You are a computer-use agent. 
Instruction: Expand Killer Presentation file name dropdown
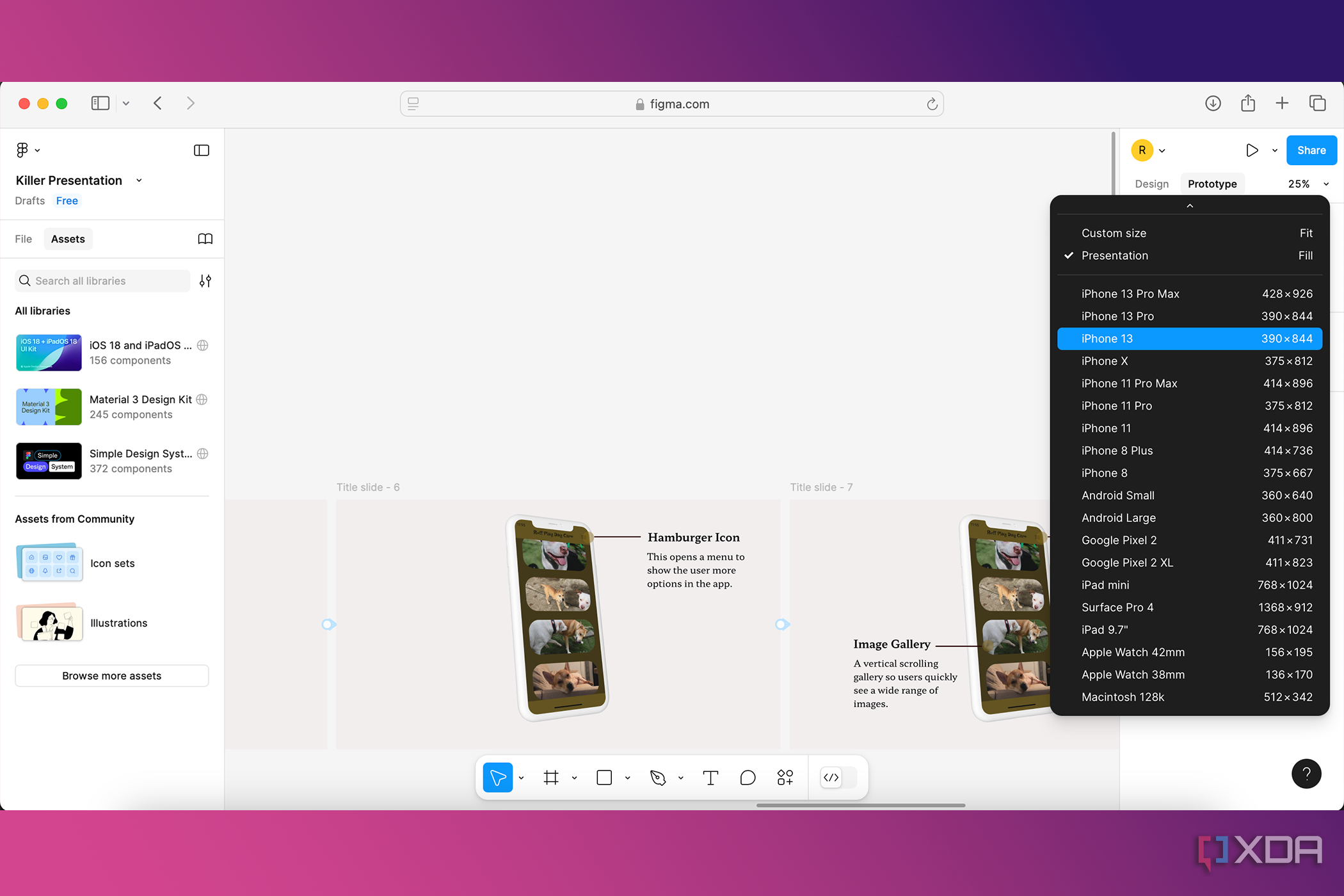pyautogui.click(x=139, y=180)
